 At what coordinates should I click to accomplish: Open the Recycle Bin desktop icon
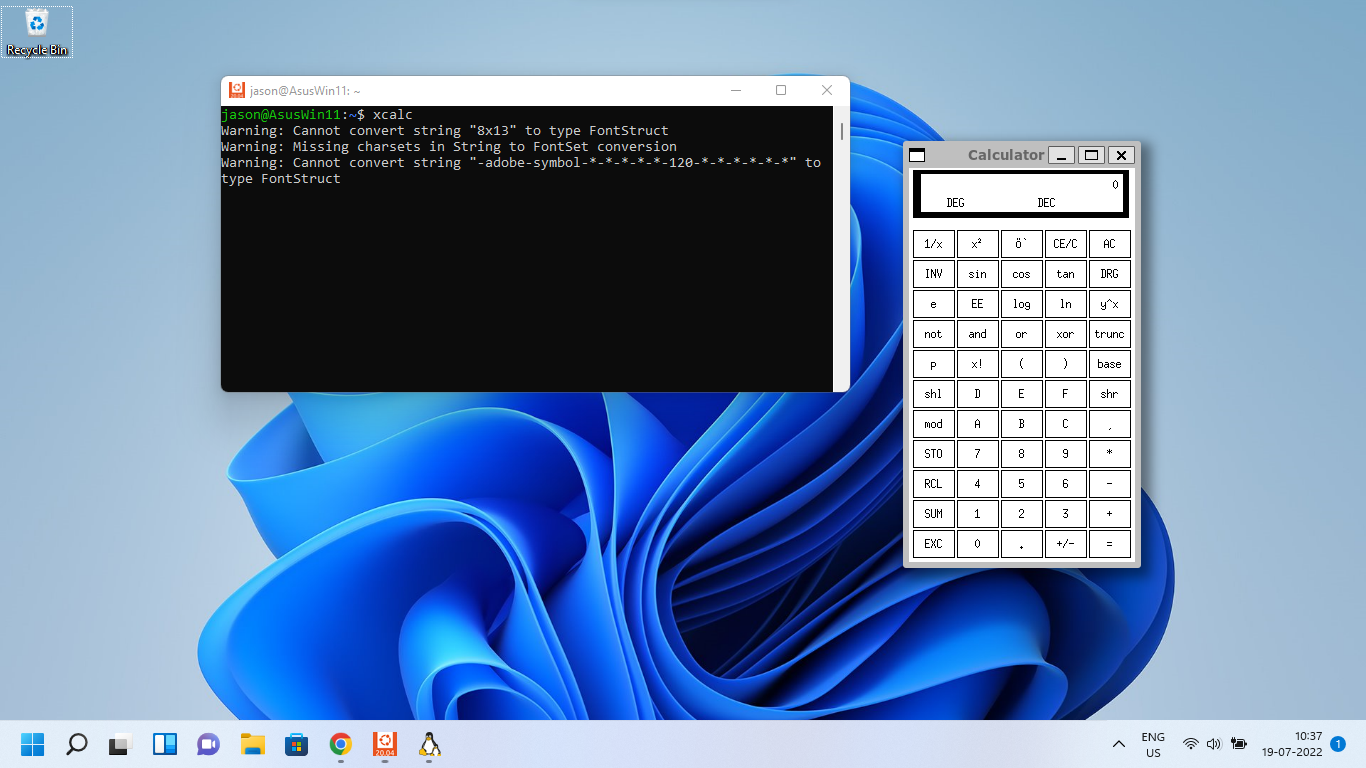37,31
